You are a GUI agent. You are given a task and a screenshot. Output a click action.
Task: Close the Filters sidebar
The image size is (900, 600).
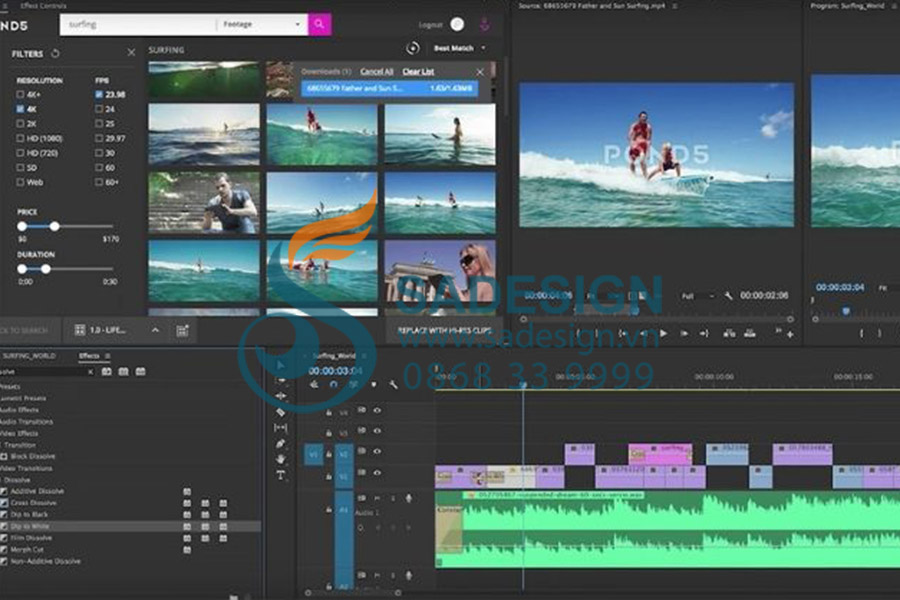[x=131, y=53]
